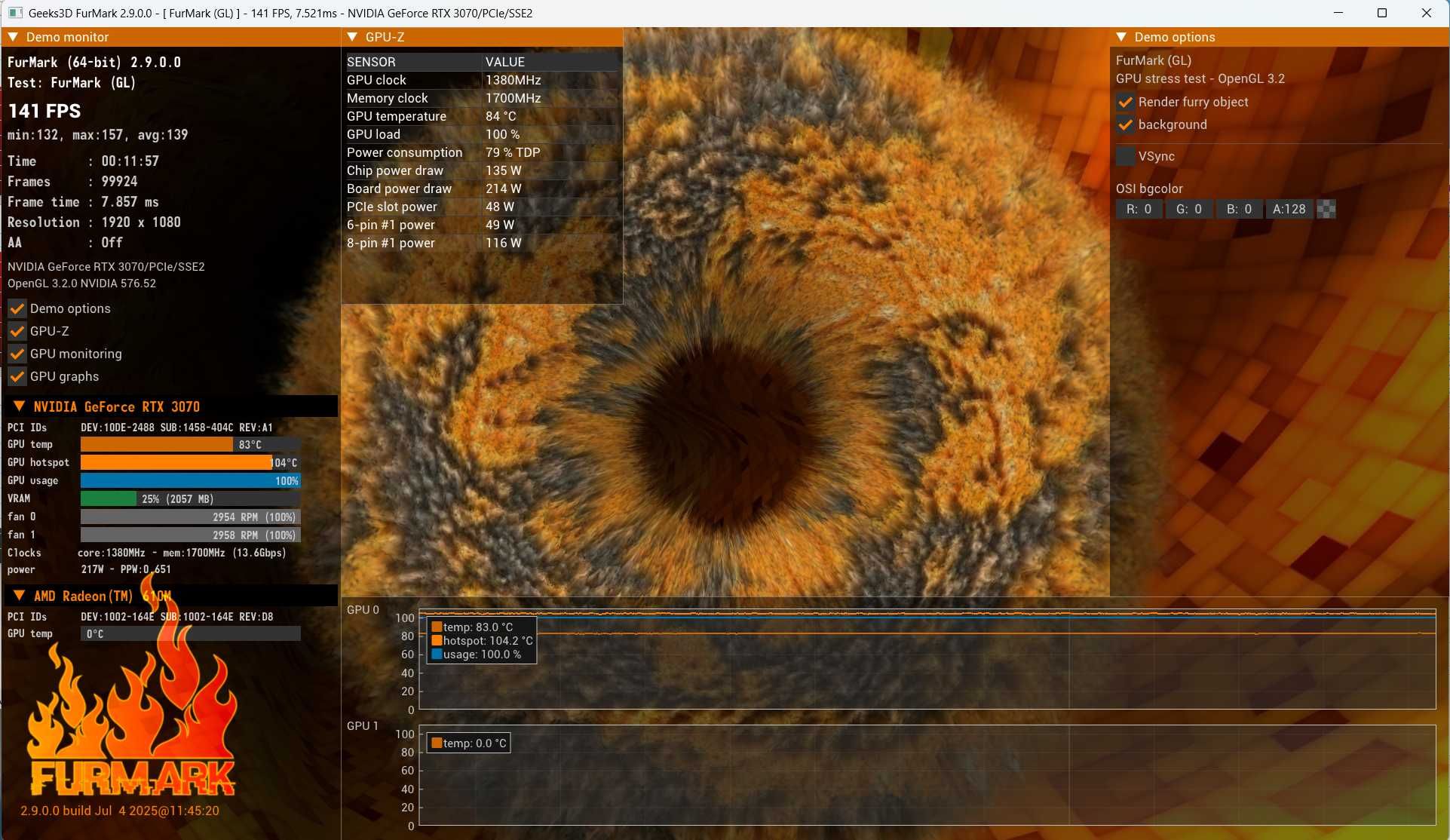Toggle Render furry object checkbox
The height and width of the screenshot is (840, 1450).
(x=1126, y=102)
